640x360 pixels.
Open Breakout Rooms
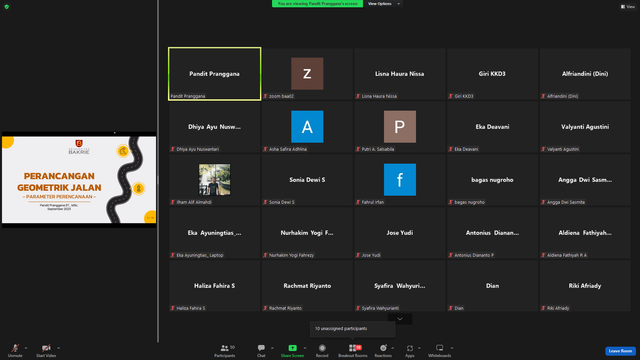[353, 350]
